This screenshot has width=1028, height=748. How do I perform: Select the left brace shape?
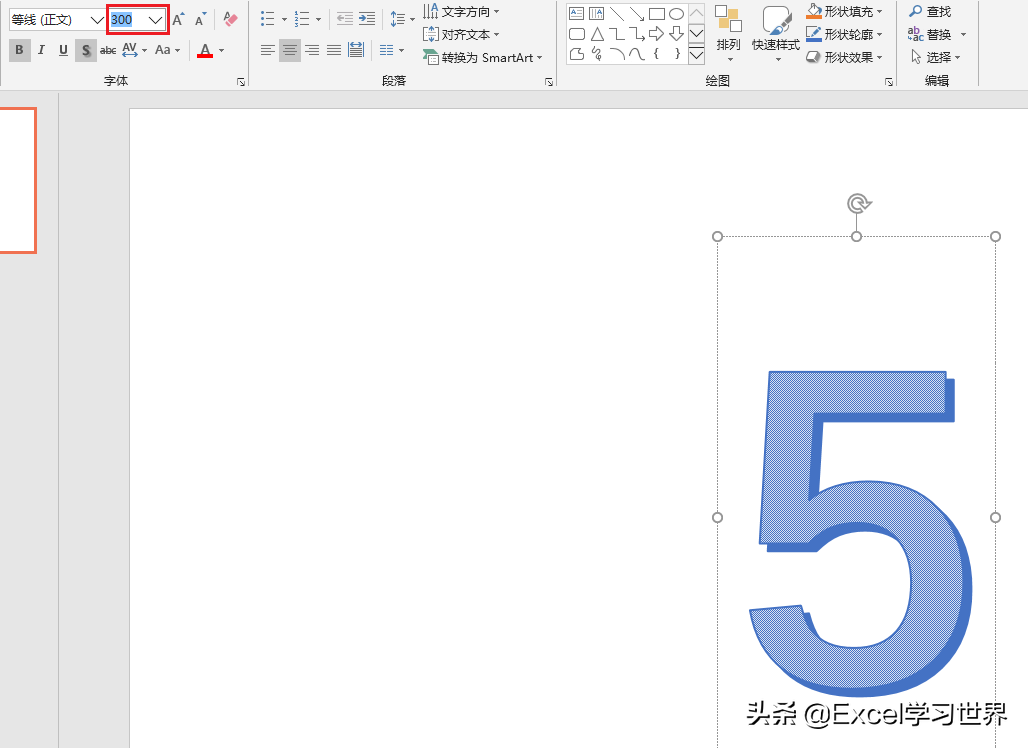657,54
